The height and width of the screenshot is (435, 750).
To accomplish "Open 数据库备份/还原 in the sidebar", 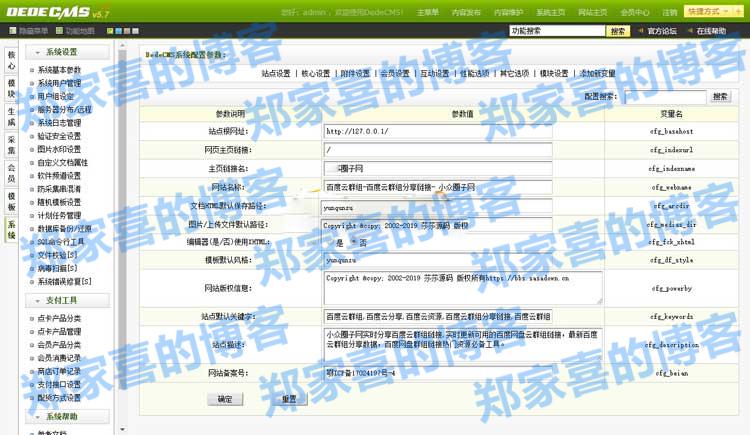I will click(x=65, y=229).
